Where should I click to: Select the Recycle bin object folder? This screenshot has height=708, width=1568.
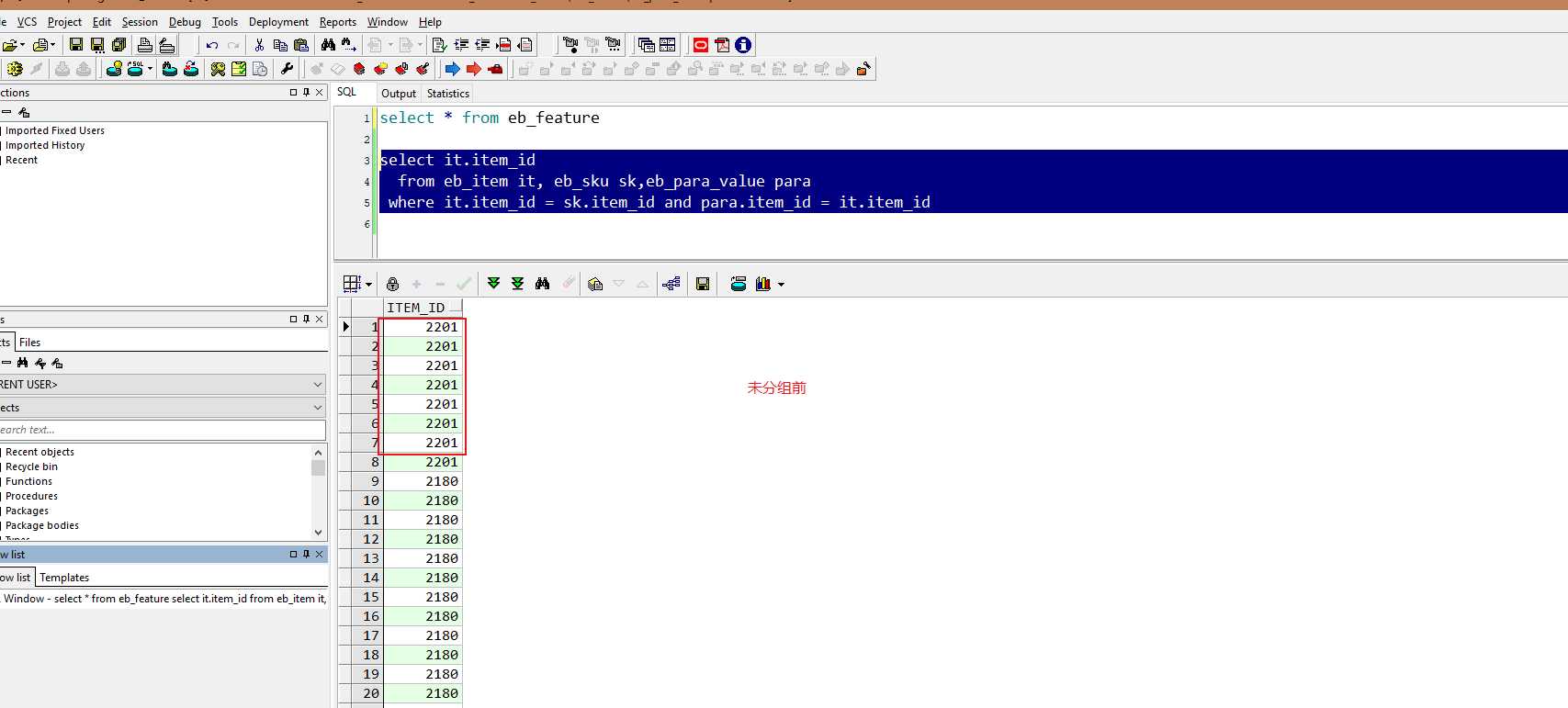(31, 466)
